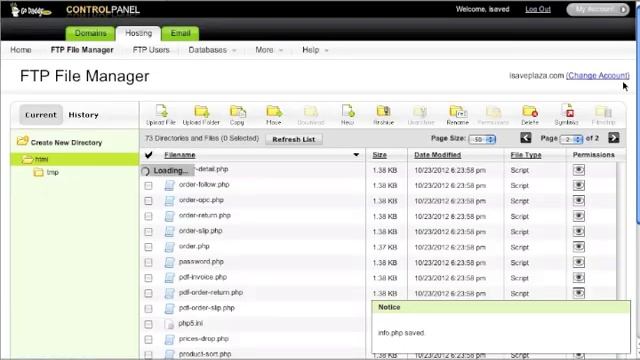The width and height of the screenshot is (640, 360).
Task: Check the box for password.php
Action: coord(149,262)
